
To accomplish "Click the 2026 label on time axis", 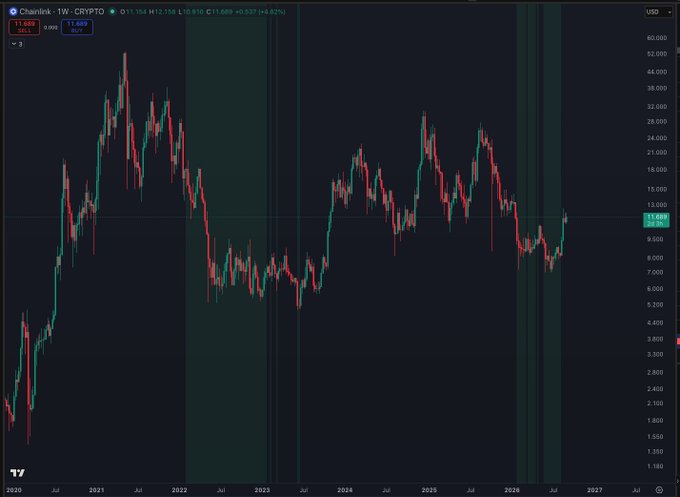I will (x=512, y=490).
